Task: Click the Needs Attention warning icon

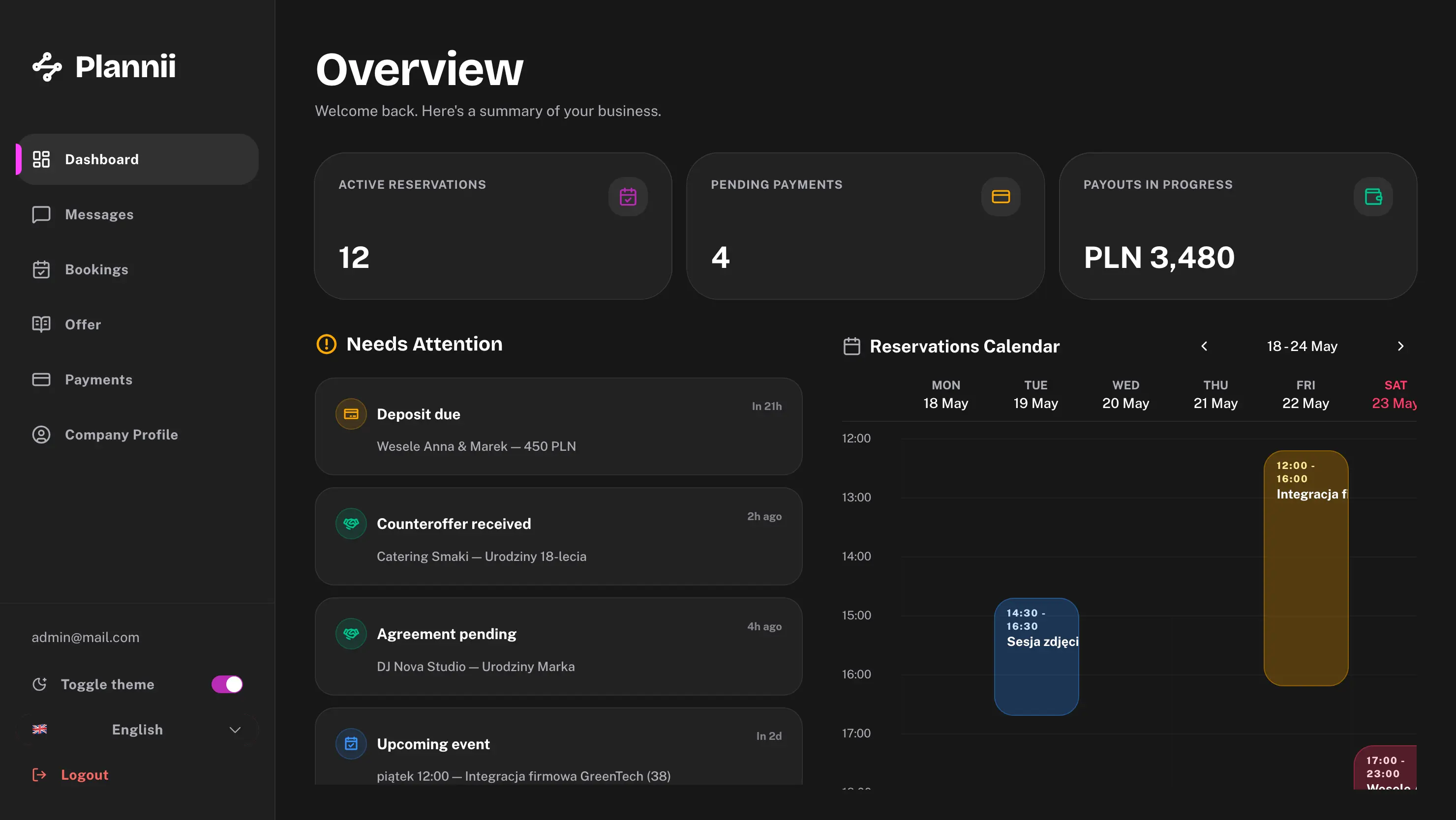Action: (x=326, y=344)
